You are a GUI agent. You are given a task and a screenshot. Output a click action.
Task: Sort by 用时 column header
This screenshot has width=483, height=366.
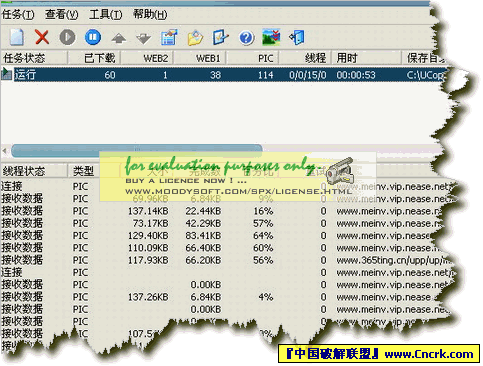366,58
